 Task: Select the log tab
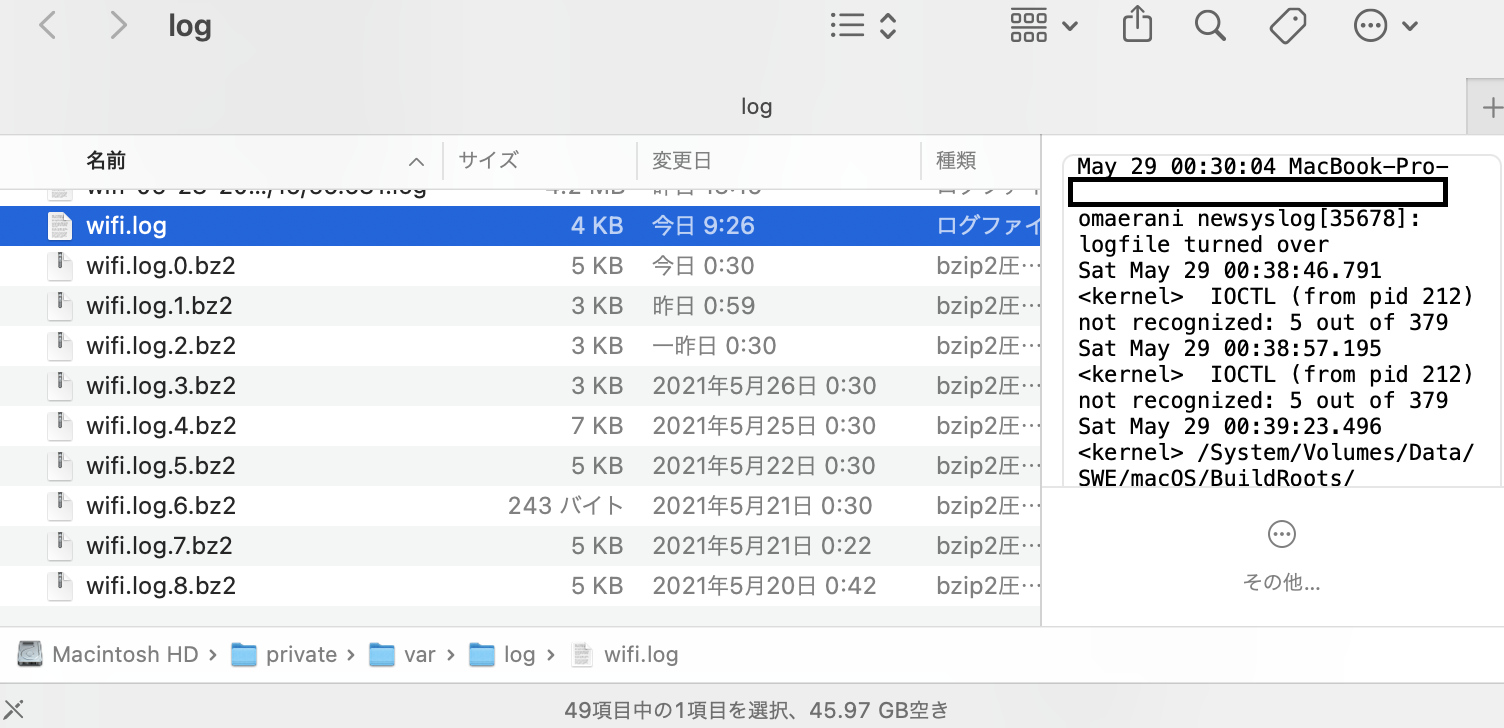[x=755, y=107]
